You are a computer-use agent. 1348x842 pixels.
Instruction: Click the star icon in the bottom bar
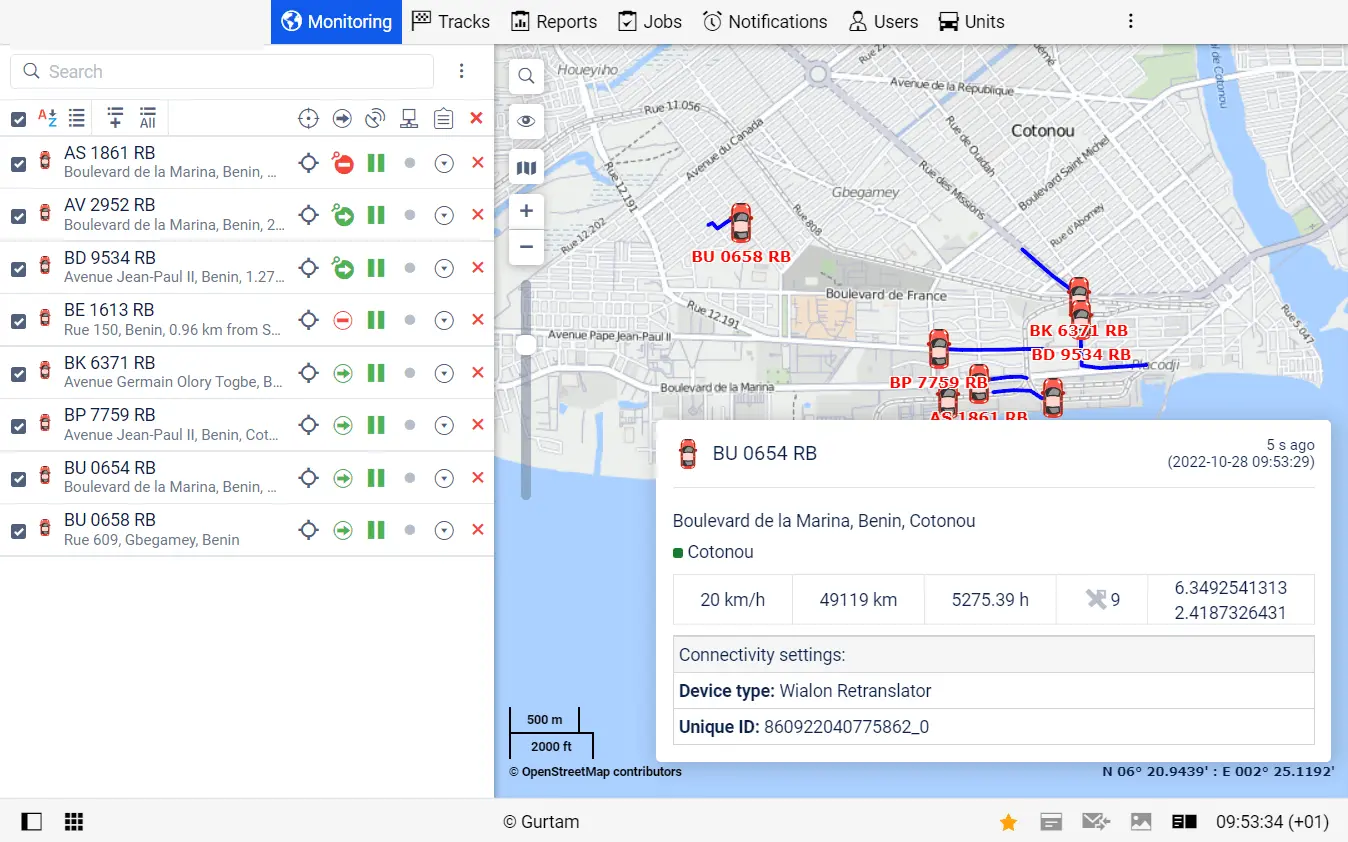pos(1008,822)
